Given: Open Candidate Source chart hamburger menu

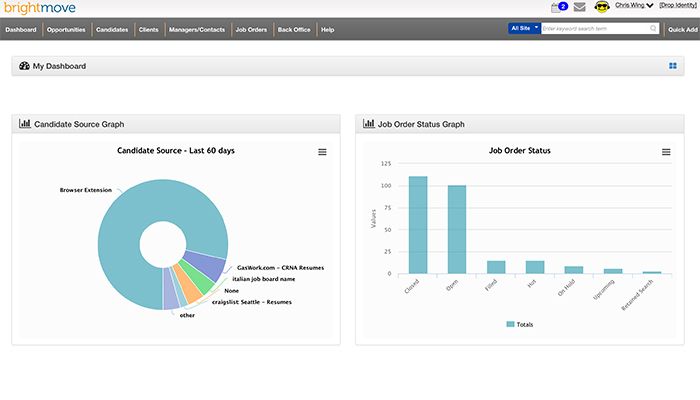Looking at the screenshot, I should [322, 152].
